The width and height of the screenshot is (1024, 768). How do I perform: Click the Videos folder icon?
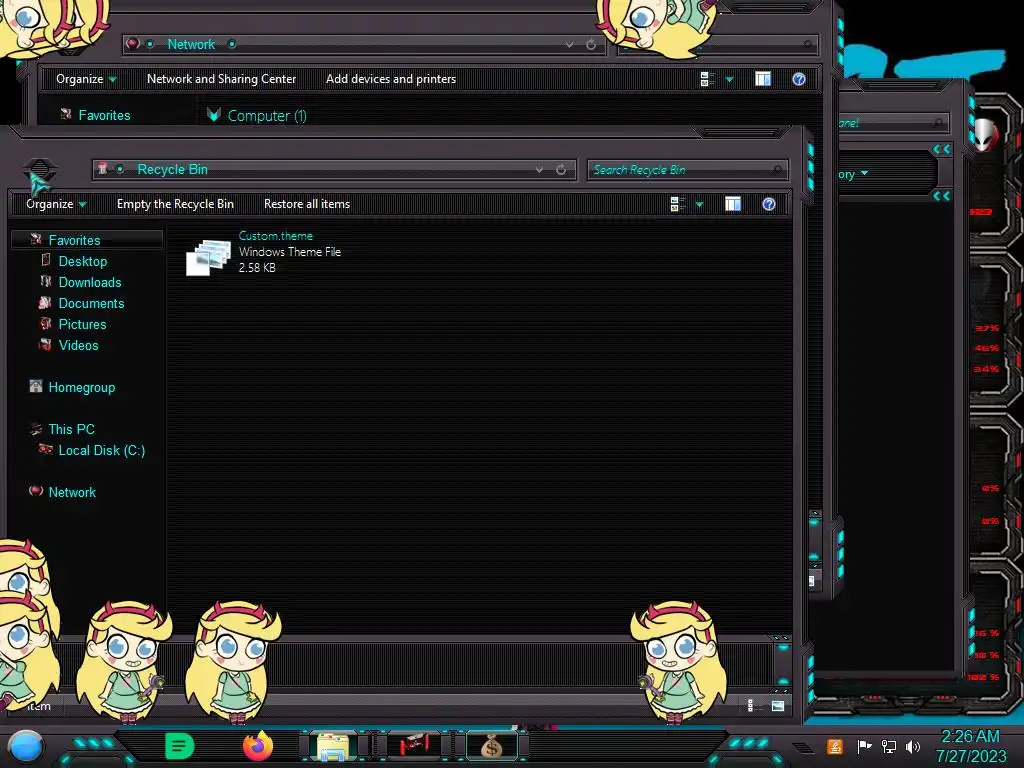46,344
